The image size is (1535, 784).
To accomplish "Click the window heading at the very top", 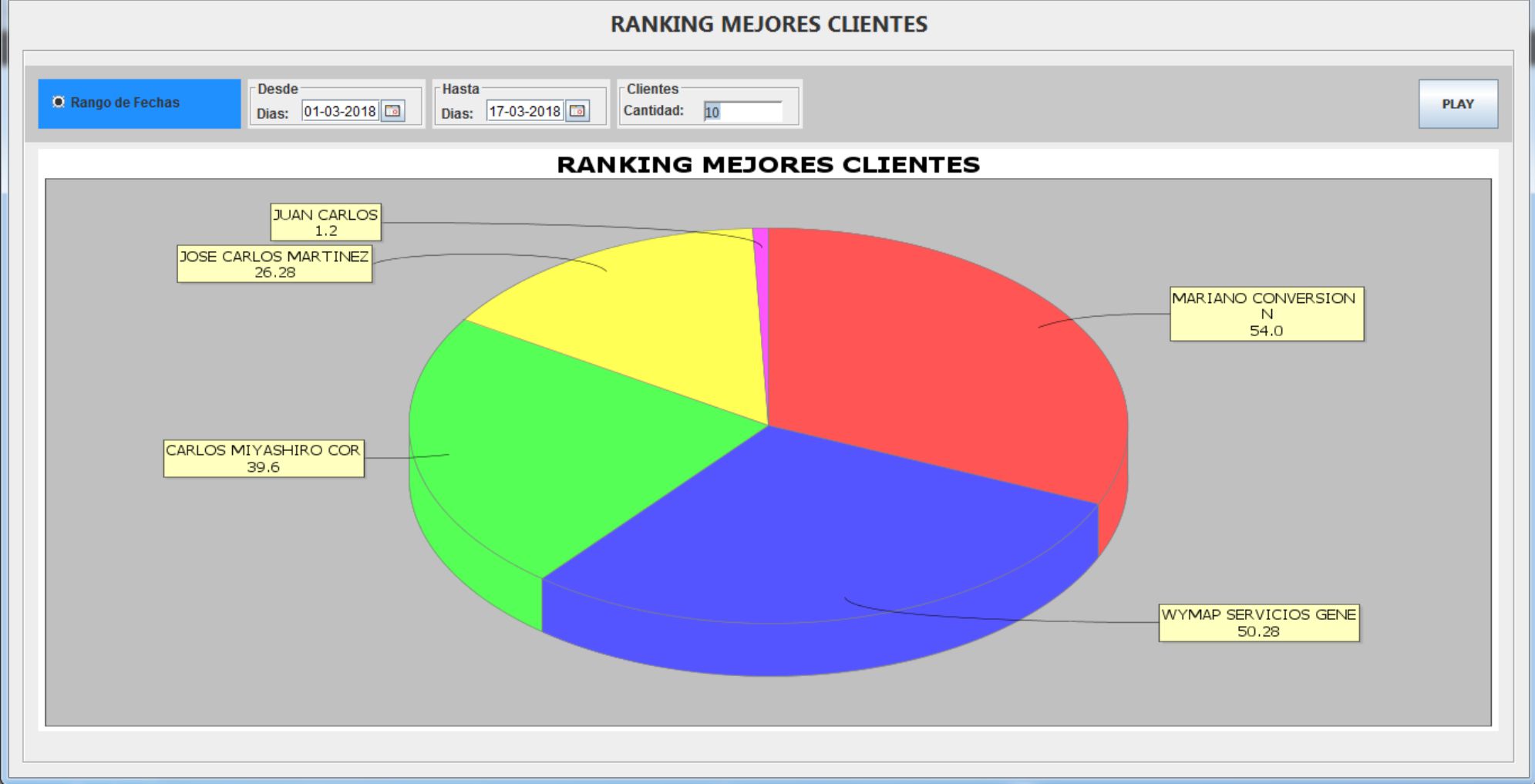I will [768, 25].
